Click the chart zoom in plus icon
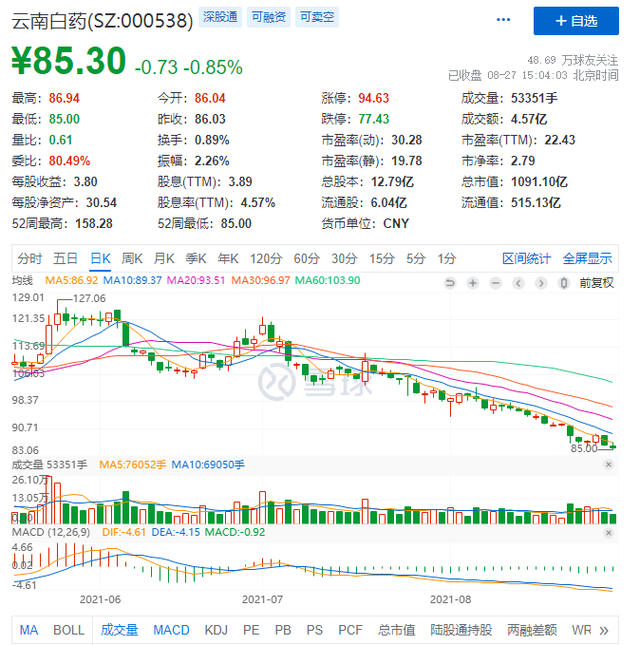The image size is (640, 645). click(x=473, y=283)
